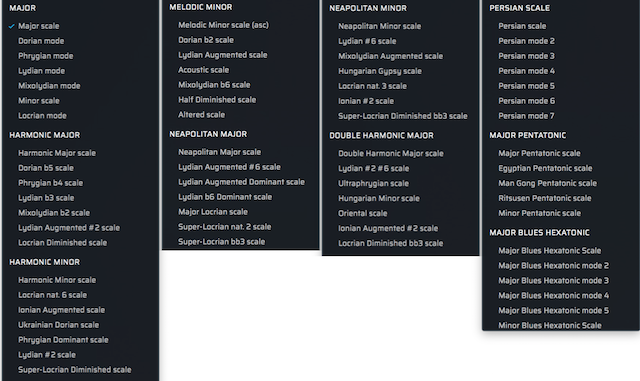Select Neapolitan Minor scale

[x=379, y=26]
